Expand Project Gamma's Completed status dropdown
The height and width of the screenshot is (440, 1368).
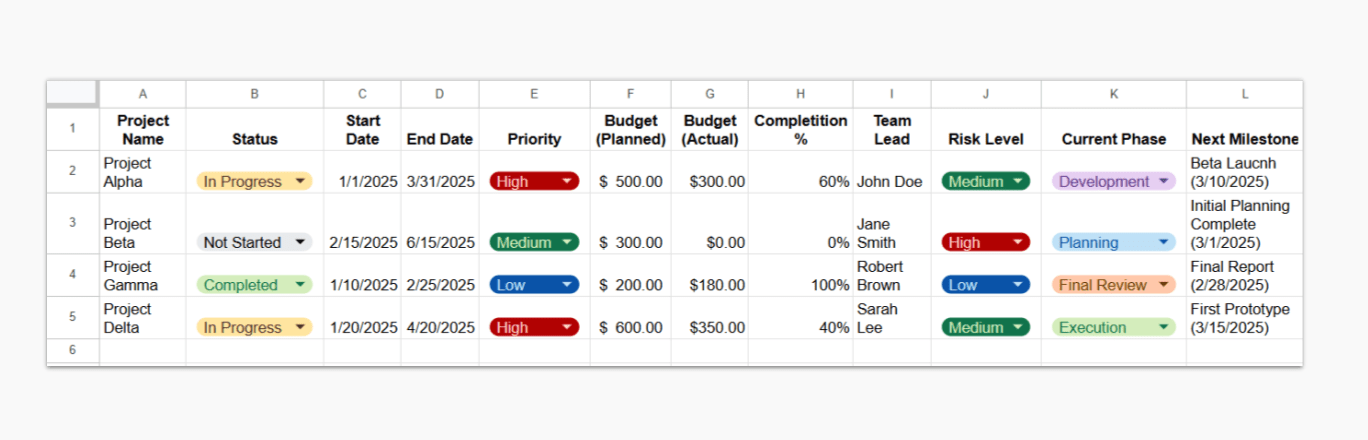[254, 285]
